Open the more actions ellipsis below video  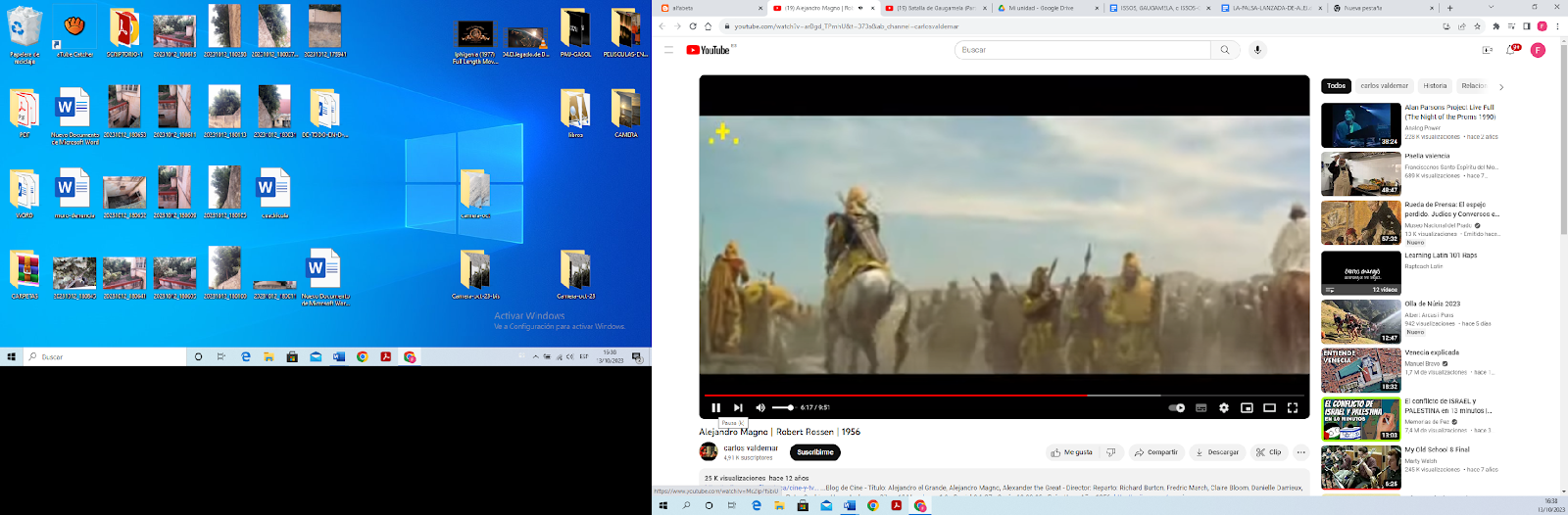pyautogui.click(x=1301, y=452)
